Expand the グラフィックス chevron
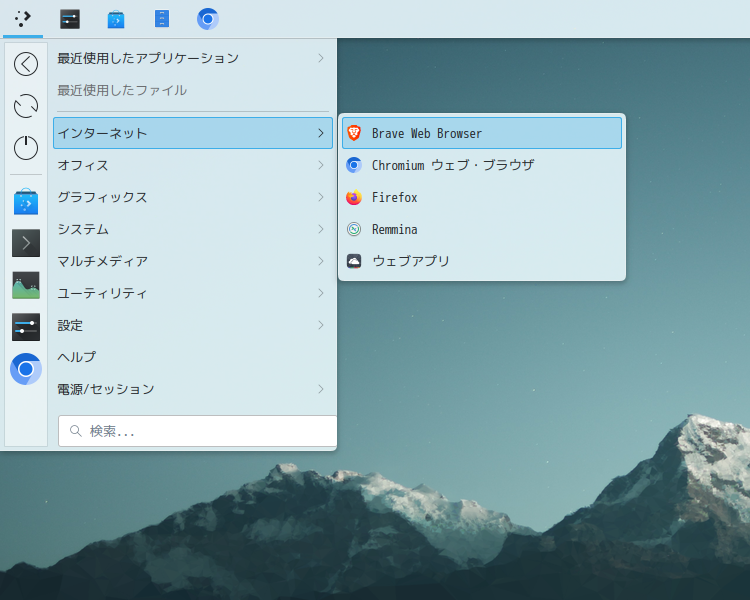This screenshot has height=600, width=750. 321,197
